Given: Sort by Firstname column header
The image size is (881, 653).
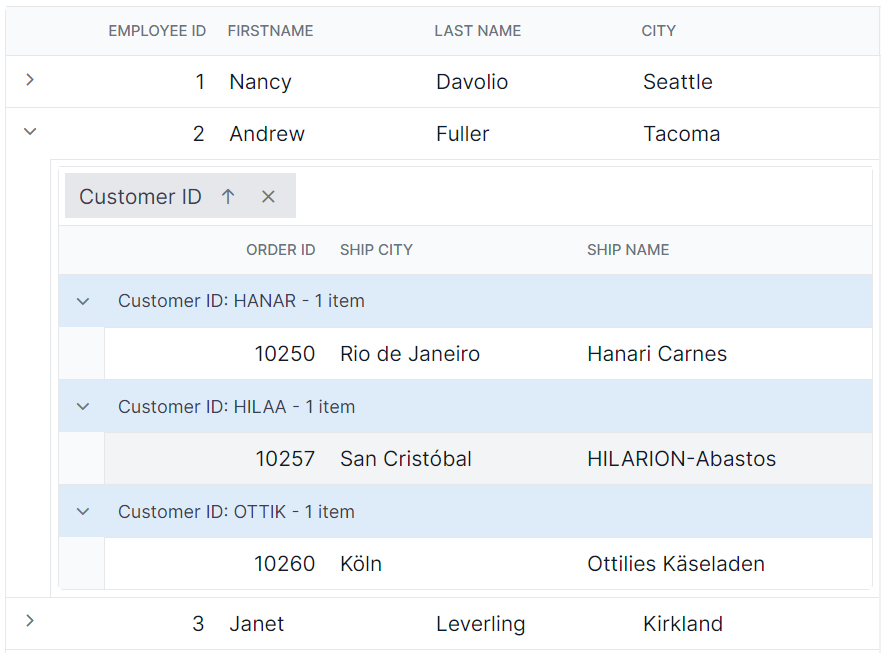Looking at the screenshot, I should pyautogui.click(x=270, y=31).
